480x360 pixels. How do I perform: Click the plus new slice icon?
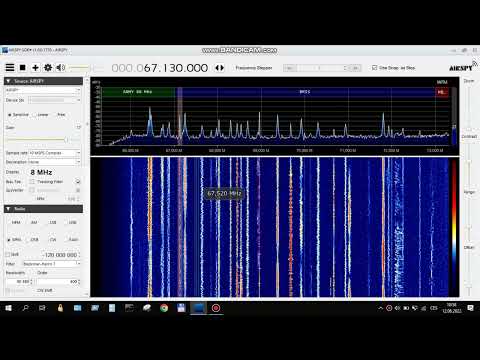pos(35,68)
